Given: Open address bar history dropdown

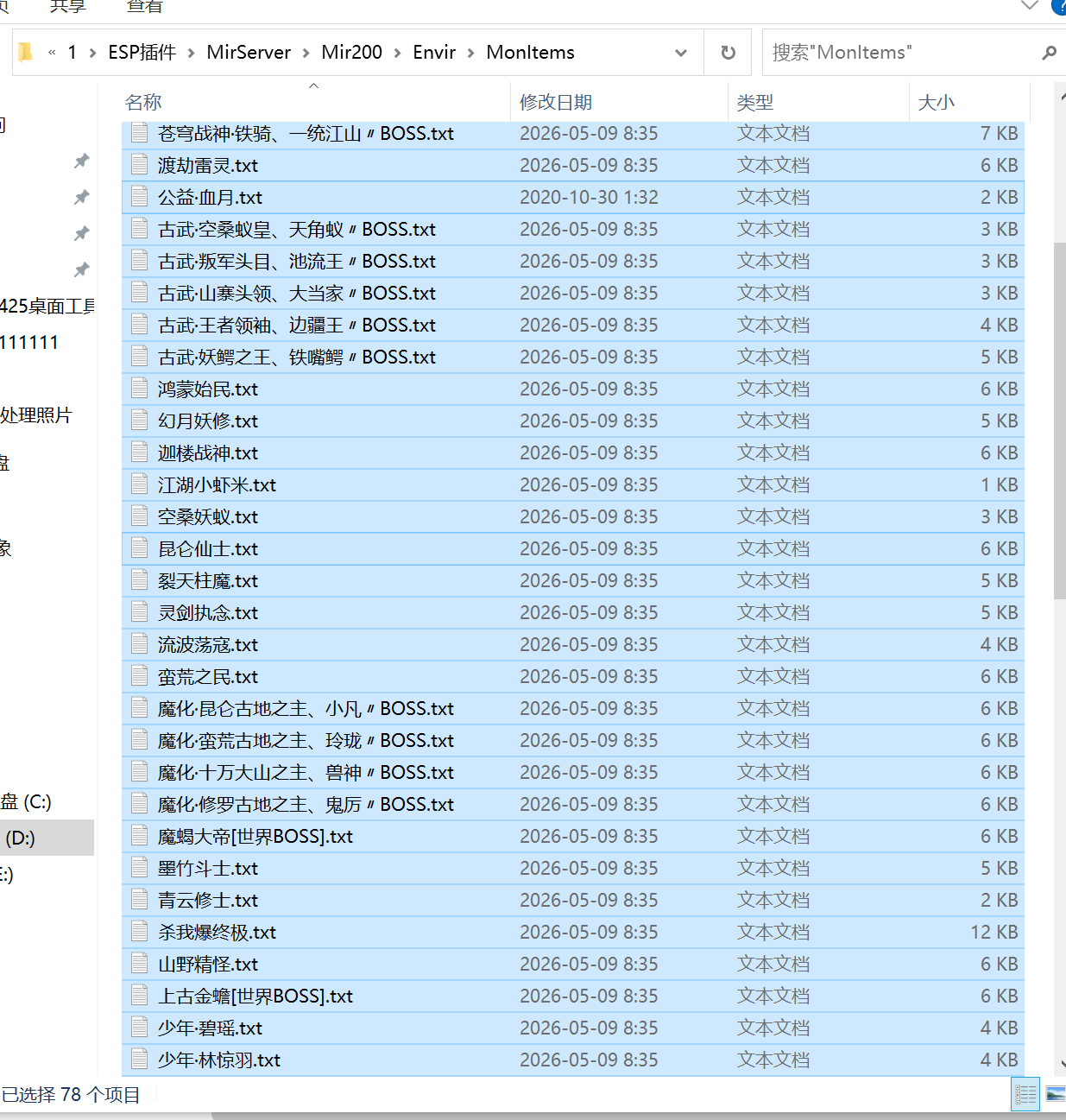Looking at the screenshot, I should click(x=681, y=53).
